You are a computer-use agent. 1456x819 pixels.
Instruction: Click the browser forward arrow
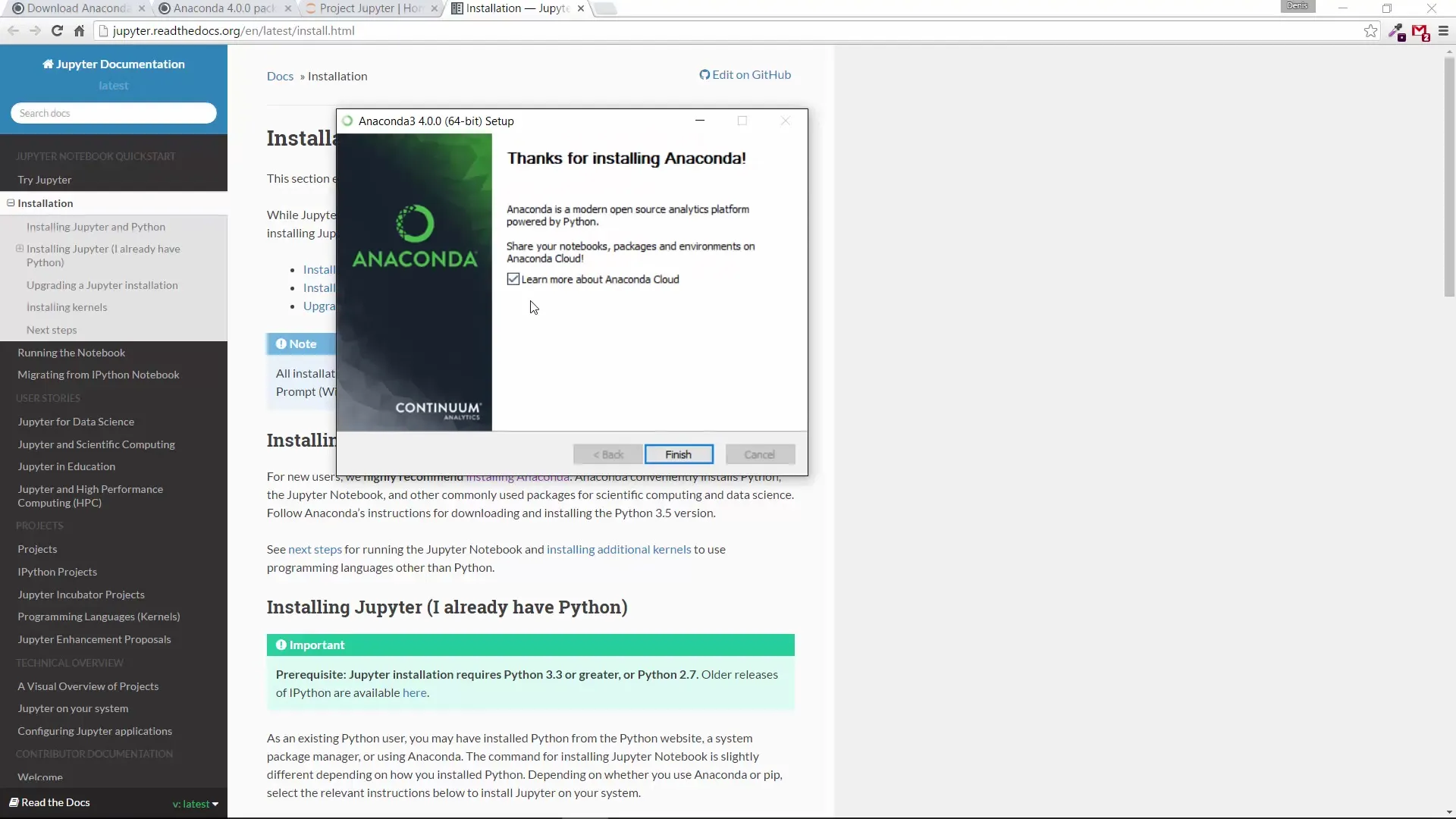pyautogui.click(x=35, y=31)
